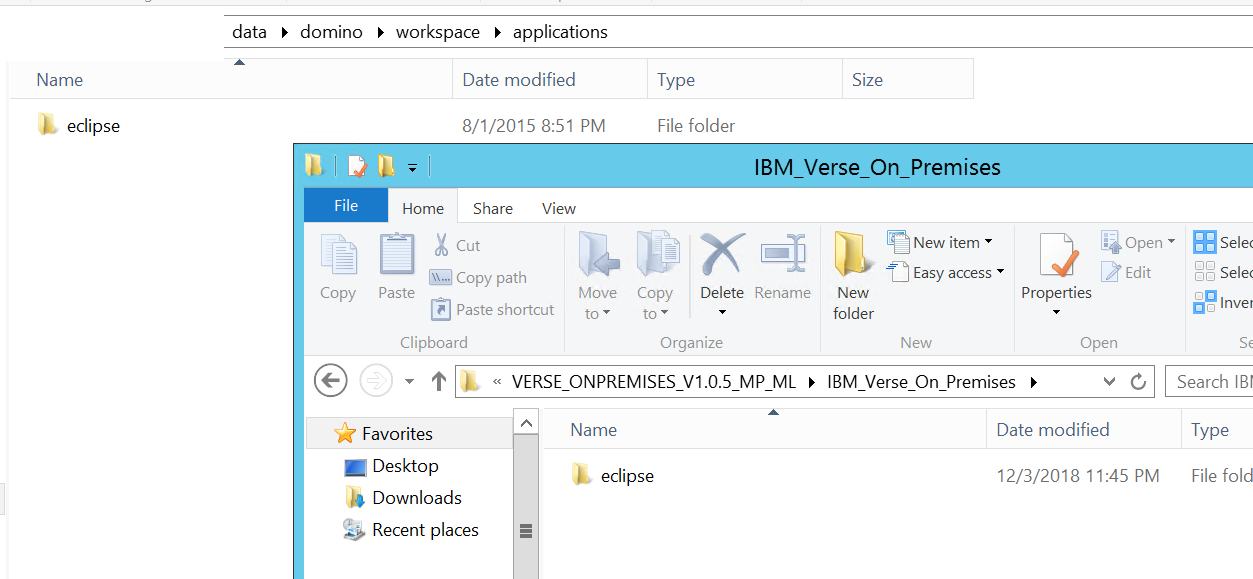
Task: Open the recent locations dropdown arrow
Action: pos(409,382)
